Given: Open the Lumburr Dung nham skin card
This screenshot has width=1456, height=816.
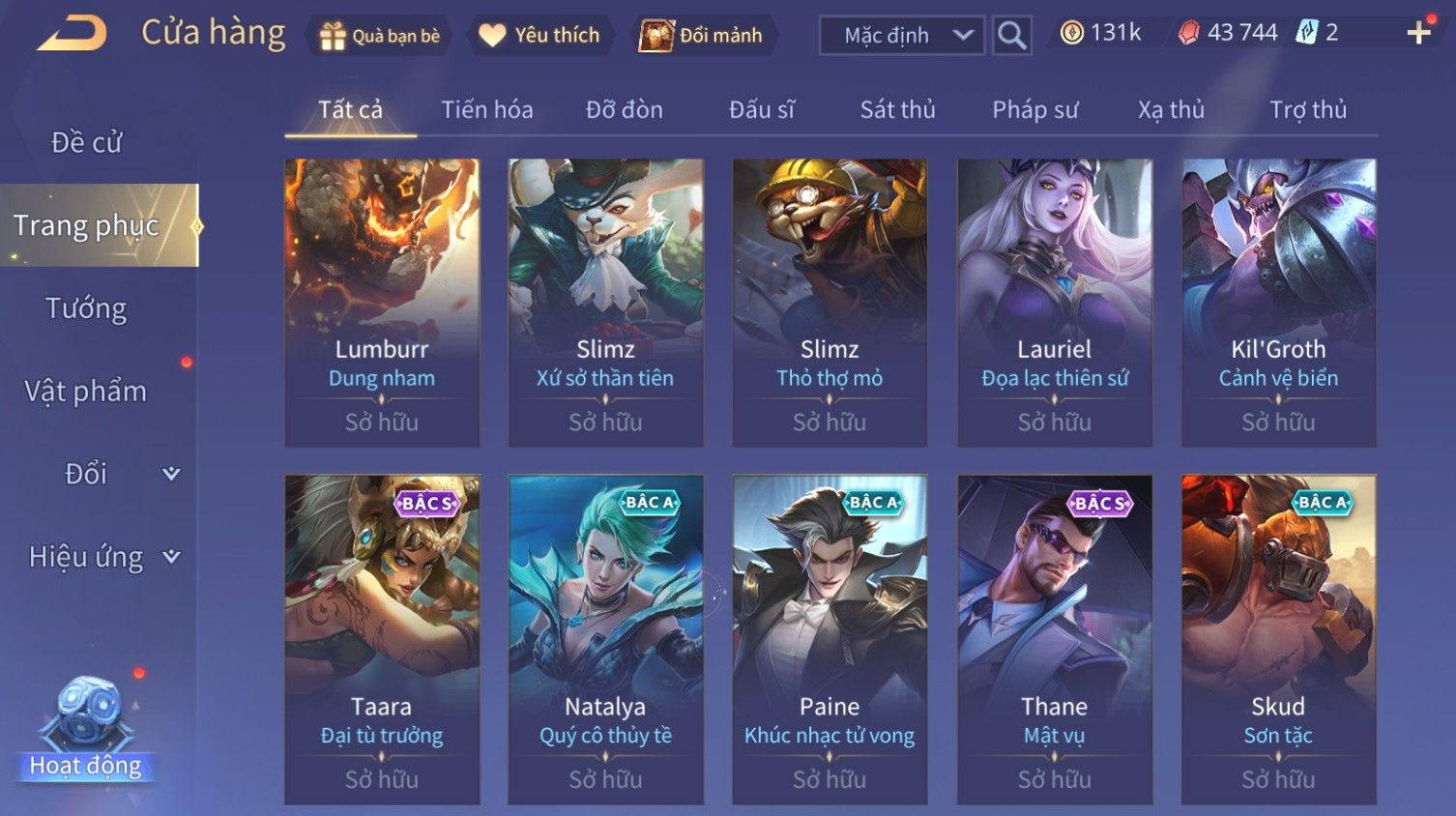Looking at the screenshot, I should click(x=382, y=303).
